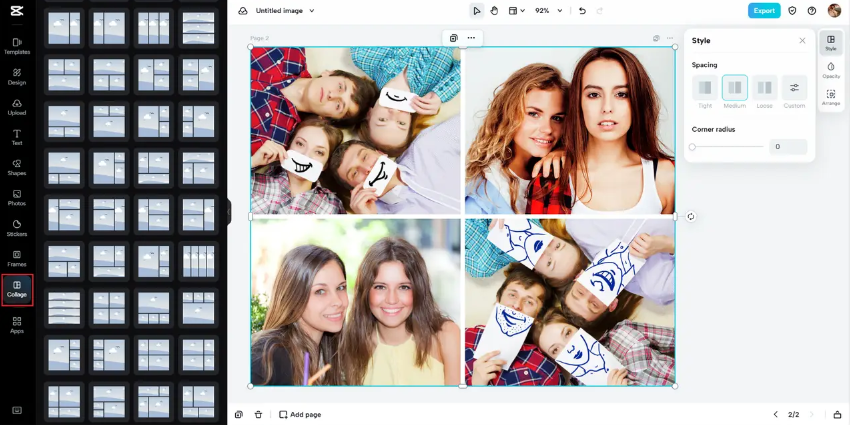
Task: Open the Shapes panel
Action: (17, 168)
